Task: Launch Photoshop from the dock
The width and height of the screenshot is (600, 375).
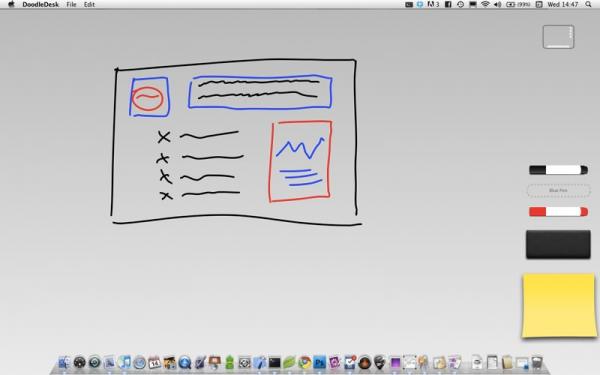Action: coord(319,362)
